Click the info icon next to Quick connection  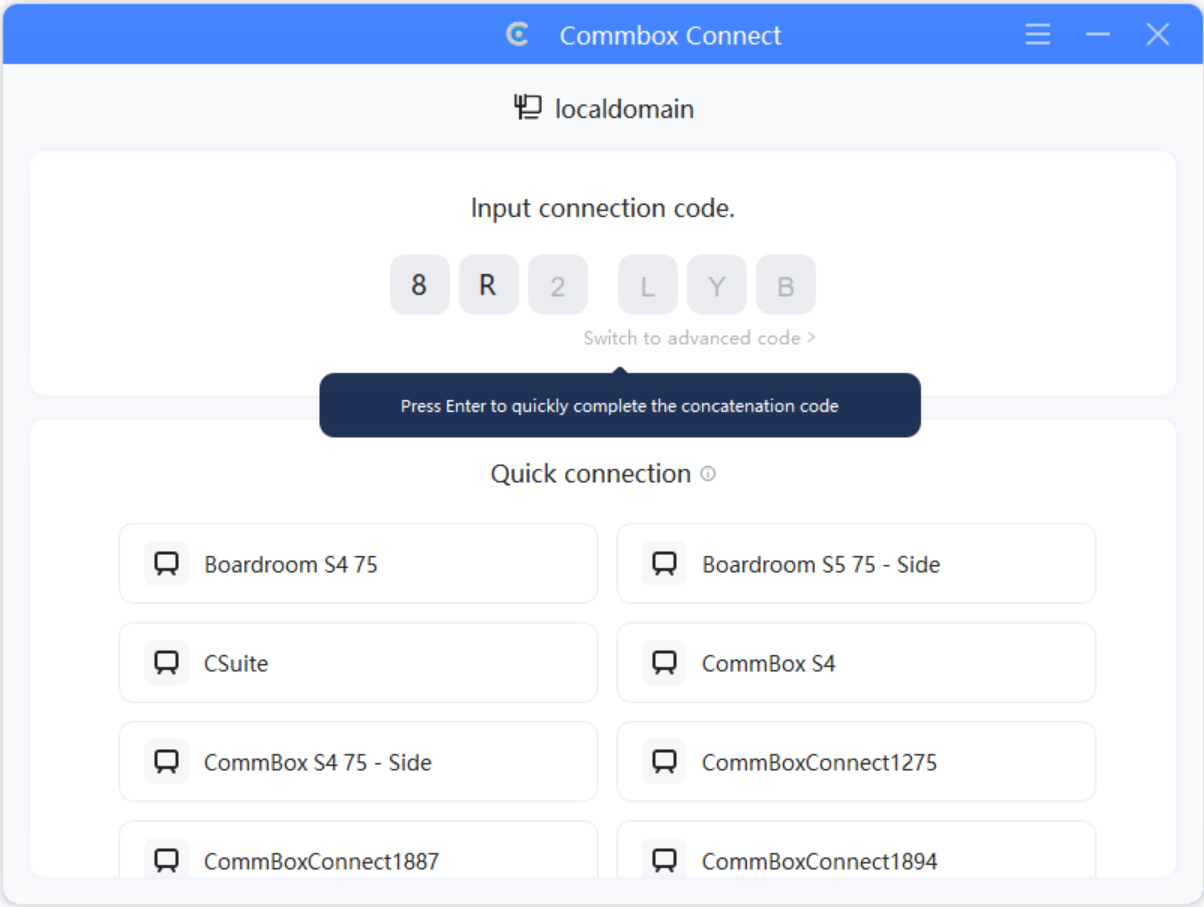pos(710,476)
